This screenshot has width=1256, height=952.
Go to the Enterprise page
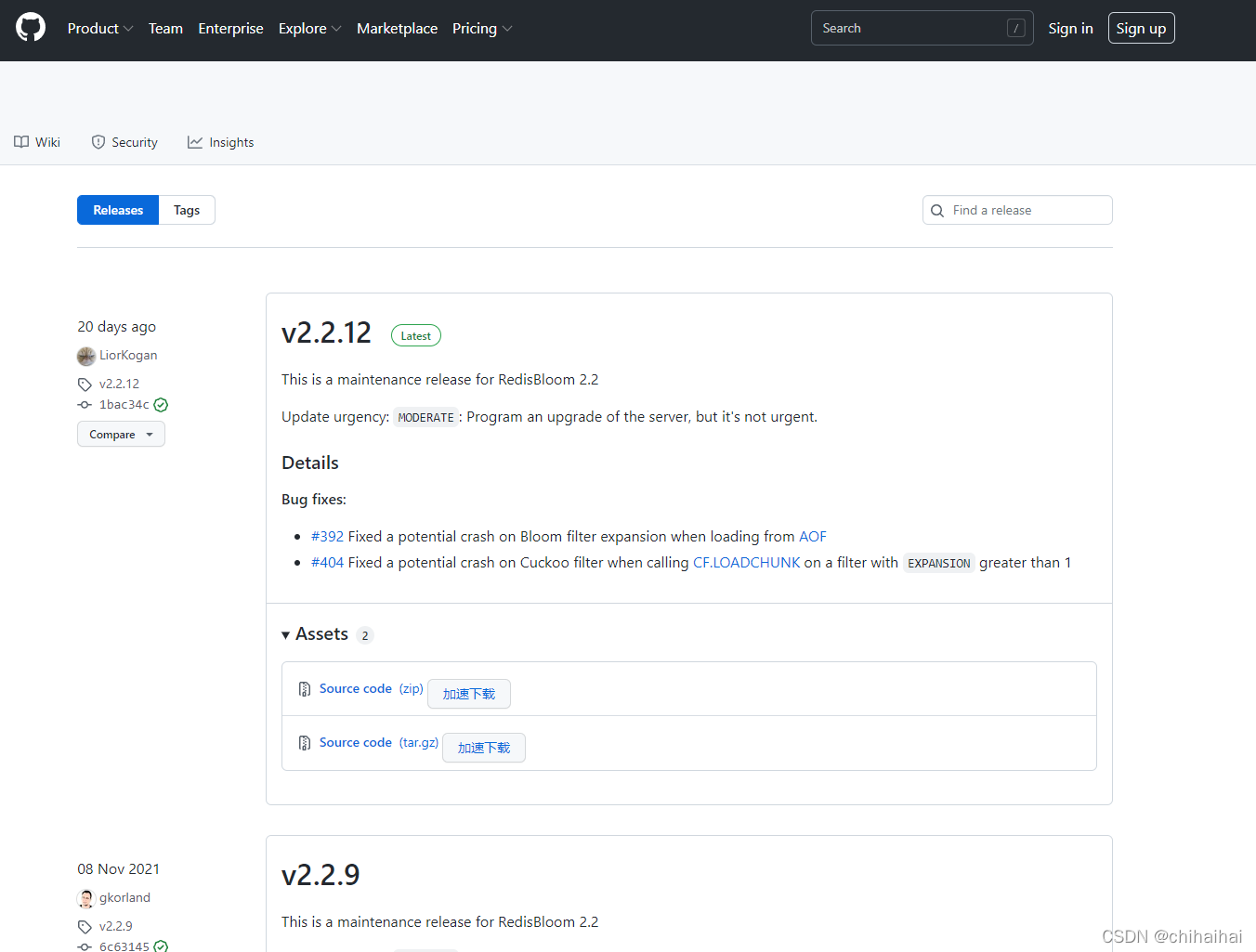(x=230, y=29)
